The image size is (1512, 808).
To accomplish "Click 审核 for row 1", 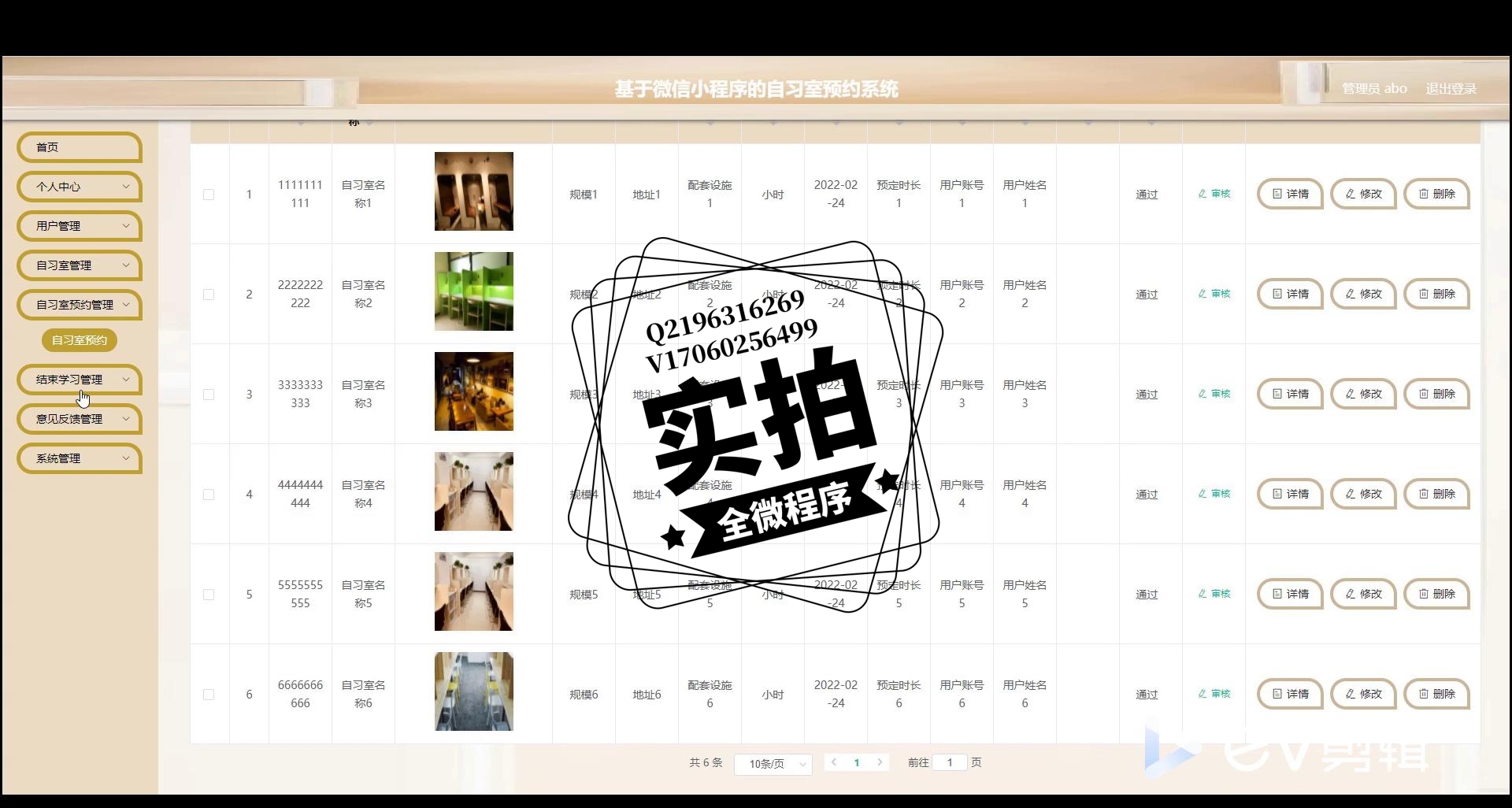I will pyautogui.click(x=1214, y=194).
